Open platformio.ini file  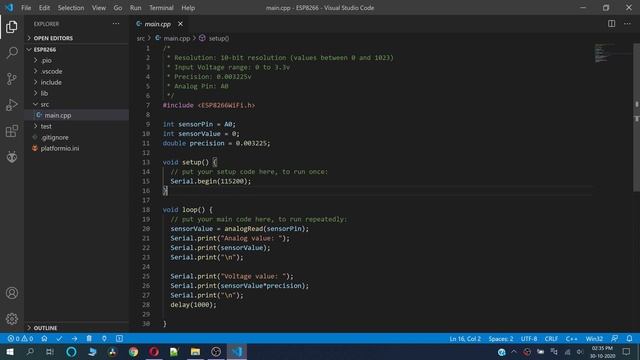point(77,149)
